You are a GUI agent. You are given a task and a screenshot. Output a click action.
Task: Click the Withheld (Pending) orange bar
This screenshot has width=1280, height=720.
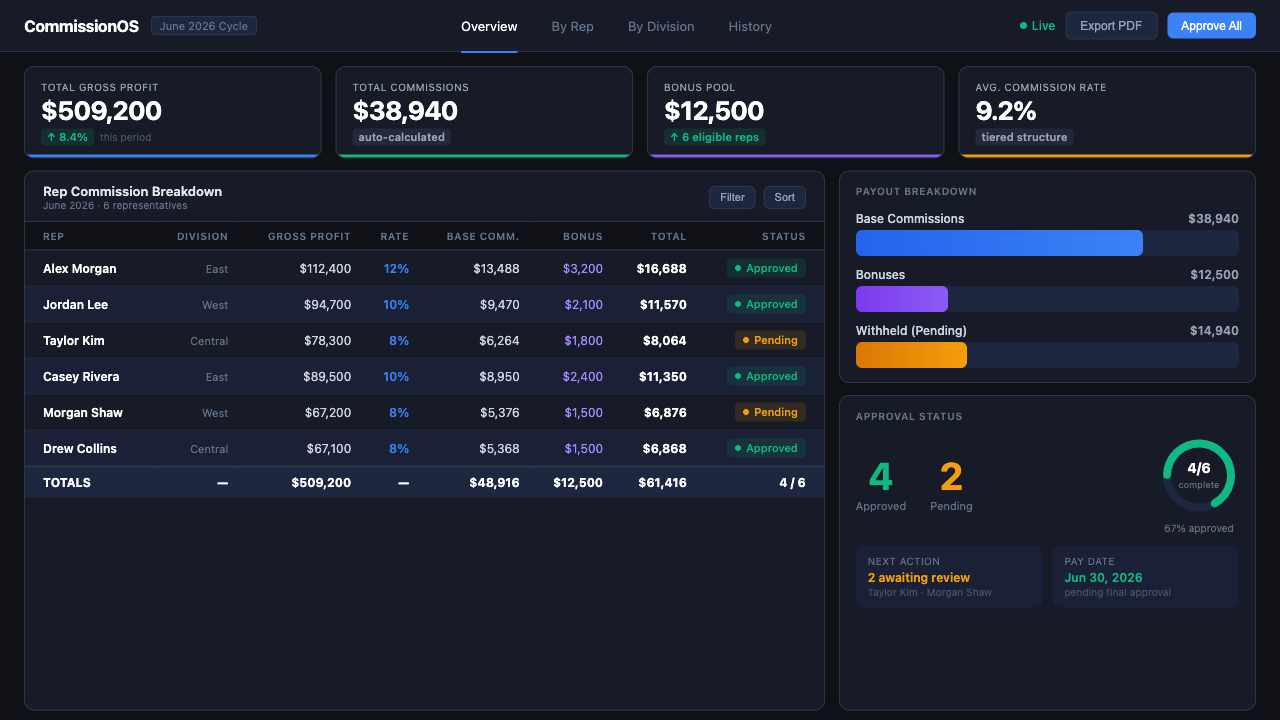(911, 355)
